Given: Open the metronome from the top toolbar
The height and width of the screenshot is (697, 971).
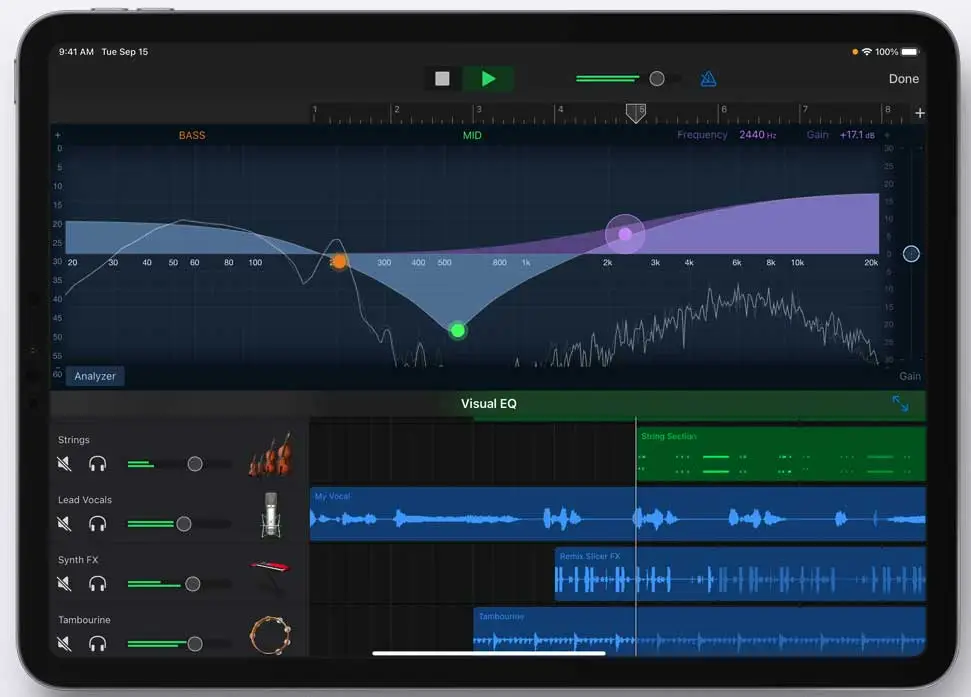Looking at the screenshot, I should coord(708,78).
